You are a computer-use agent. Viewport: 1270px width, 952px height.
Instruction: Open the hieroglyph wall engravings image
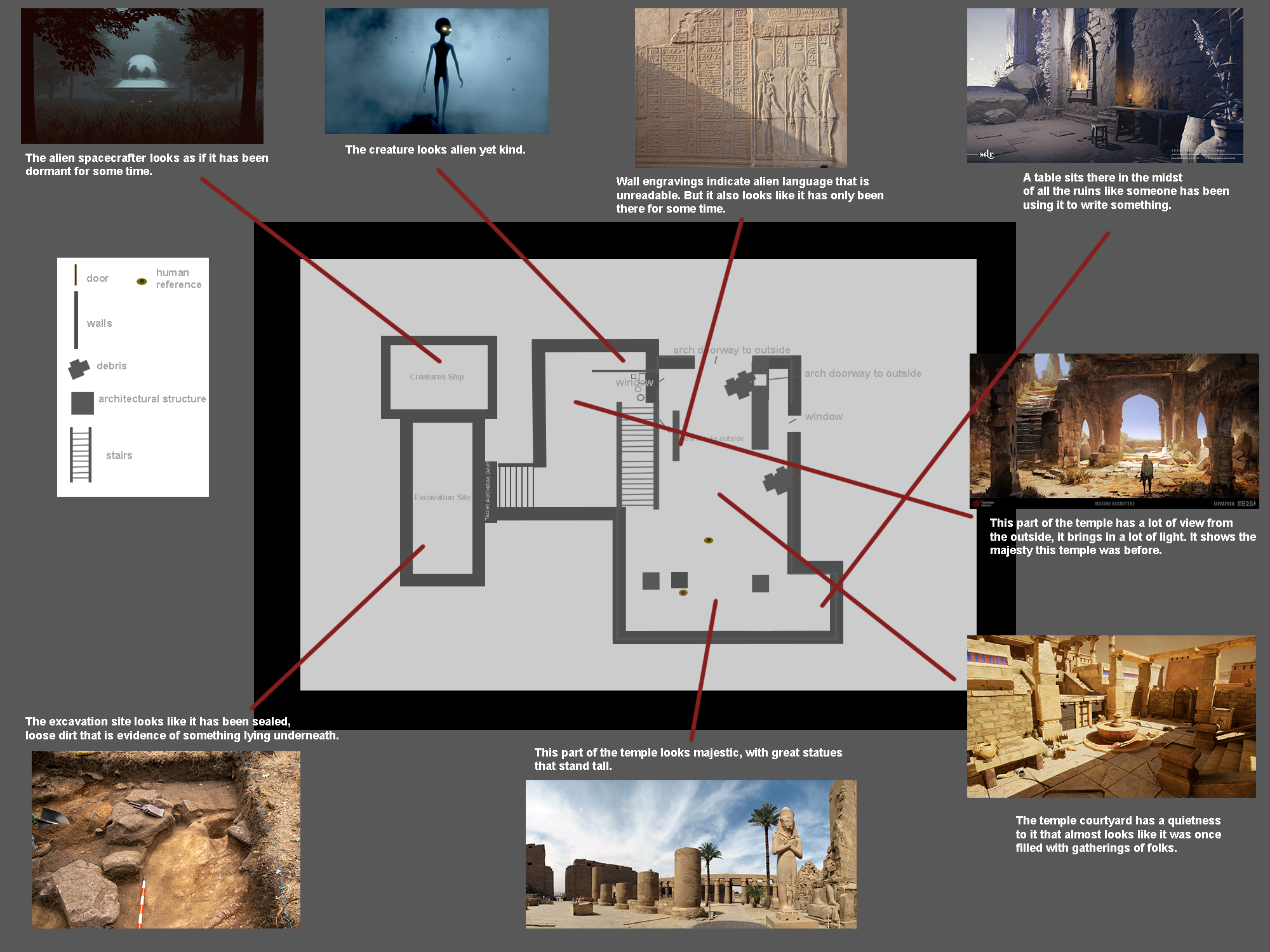click(740, 88)
